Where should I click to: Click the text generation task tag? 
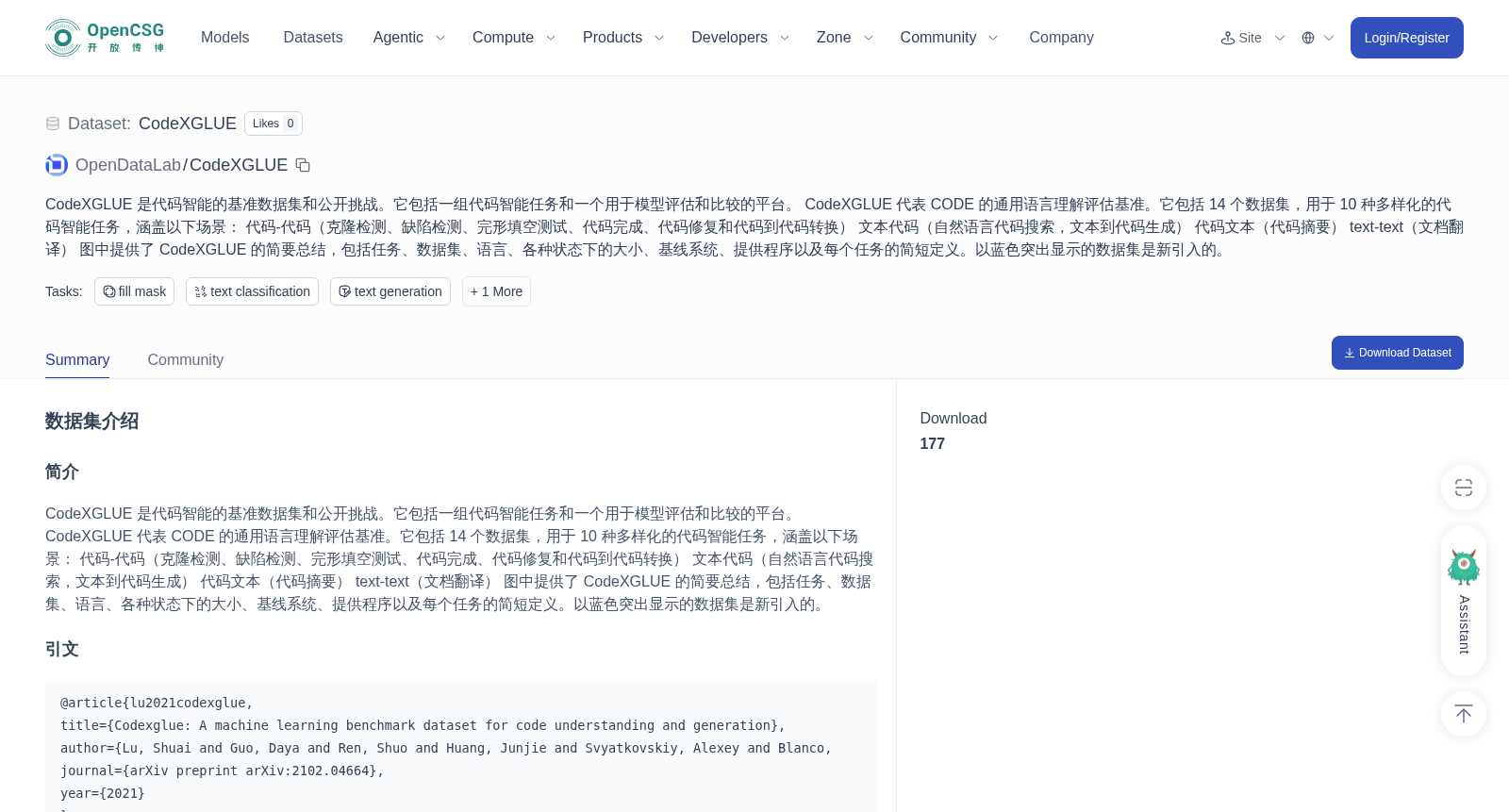[x=390, y=291]
